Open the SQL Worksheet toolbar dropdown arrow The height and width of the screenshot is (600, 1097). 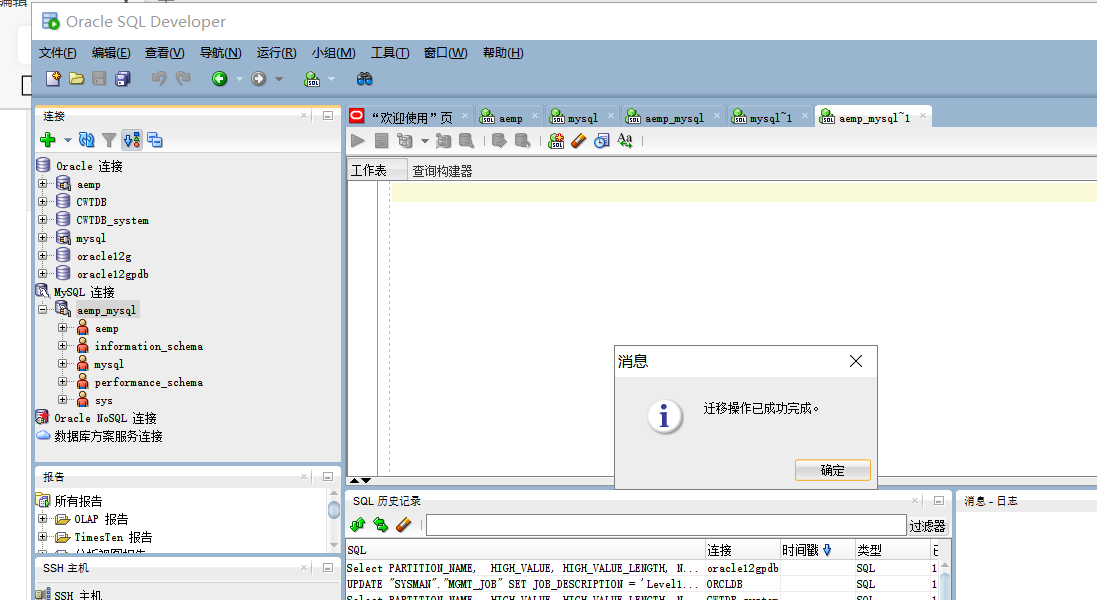(x=332, y=79)
